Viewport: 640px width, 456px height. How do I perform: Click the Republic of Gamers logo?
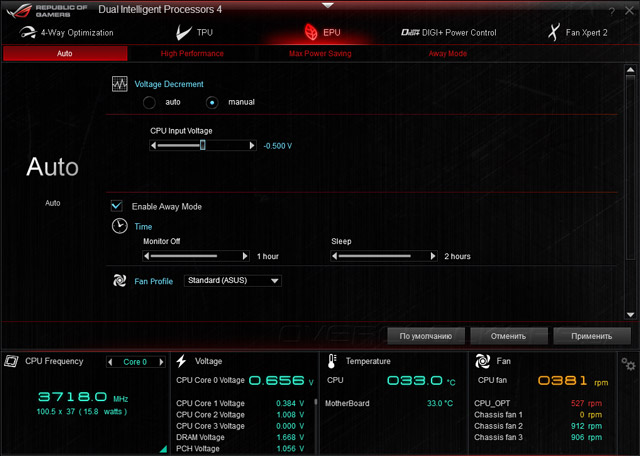click(x=47, y=11)
